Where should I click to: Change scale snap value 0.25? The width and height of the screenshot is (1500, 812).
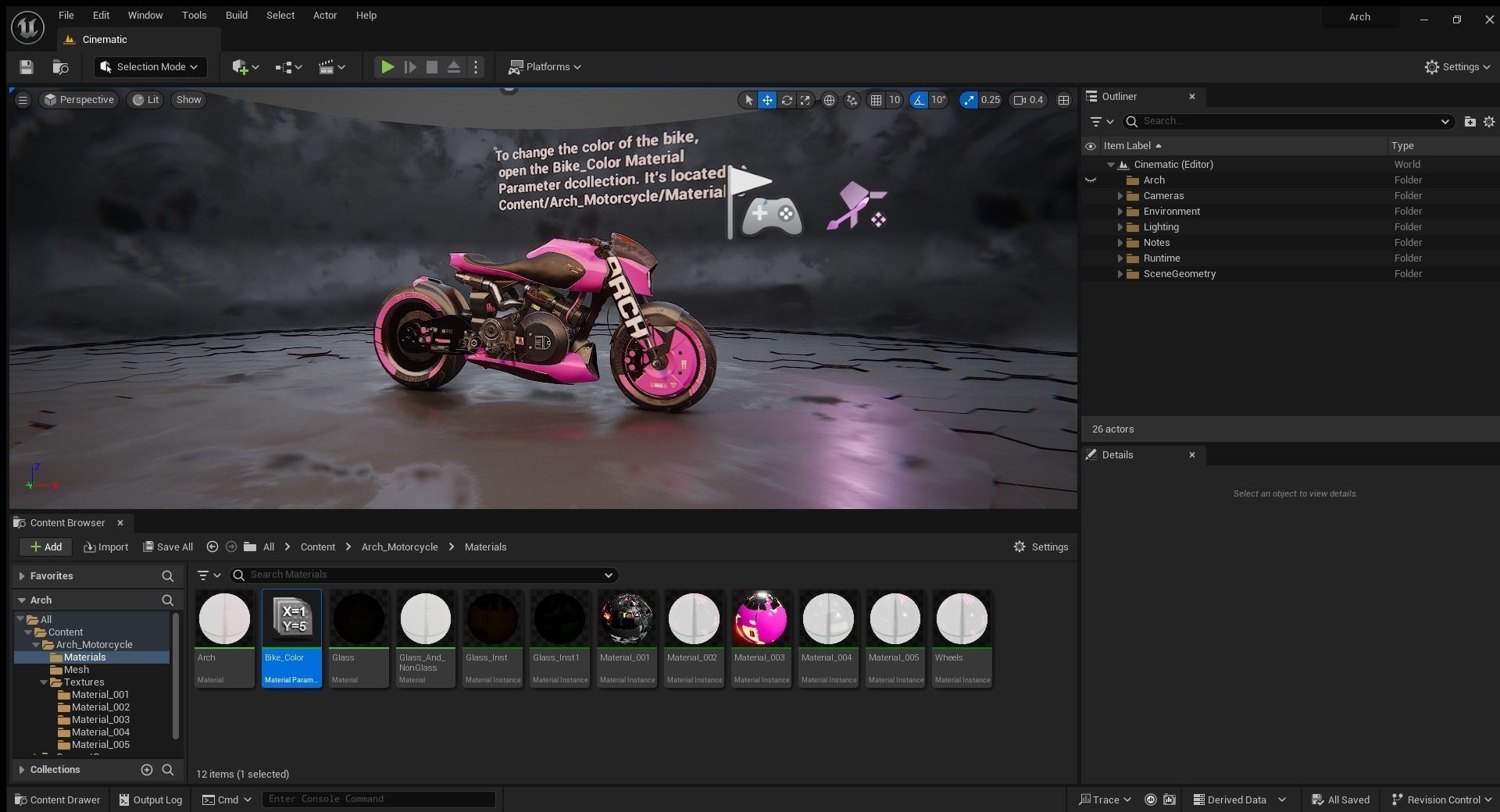(991, 100)
